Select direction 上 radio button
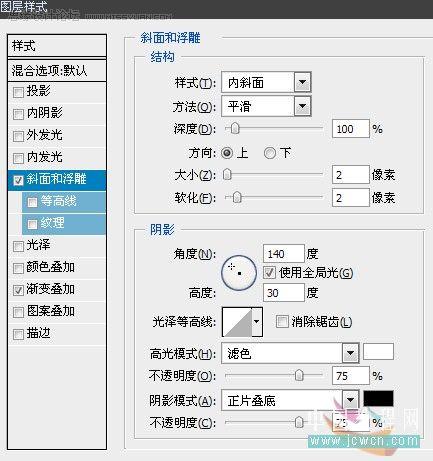Screen dimensions: 433x461 tap(227, 153)
